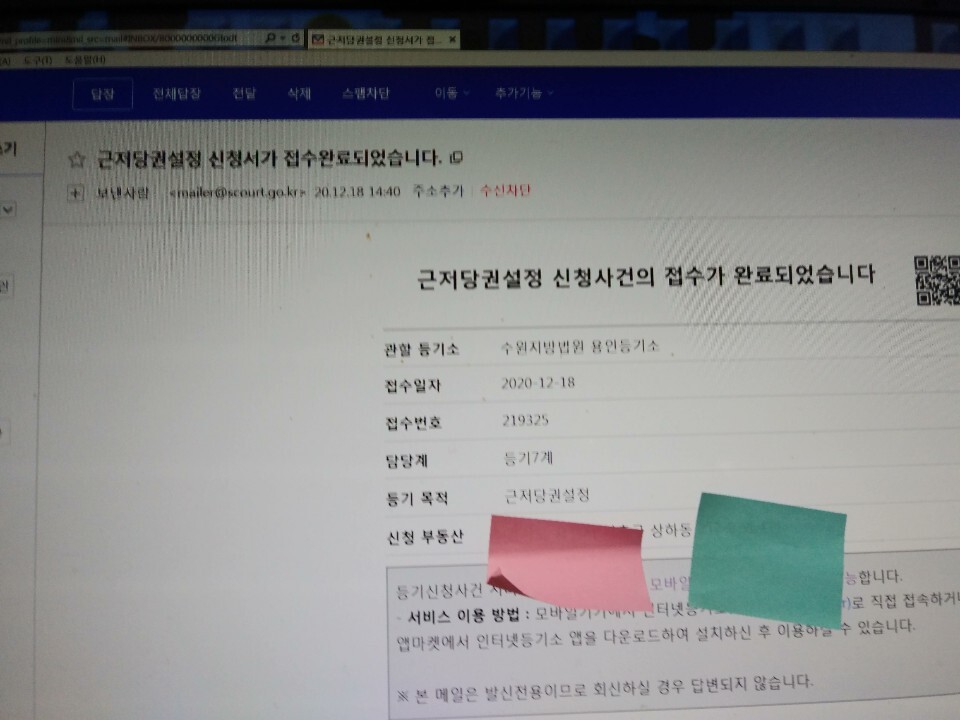This screenshot has width=960, height=720.
Task: Select 전체답장 reply-all option
Action: pyautogui.click(x=176, y=94)
